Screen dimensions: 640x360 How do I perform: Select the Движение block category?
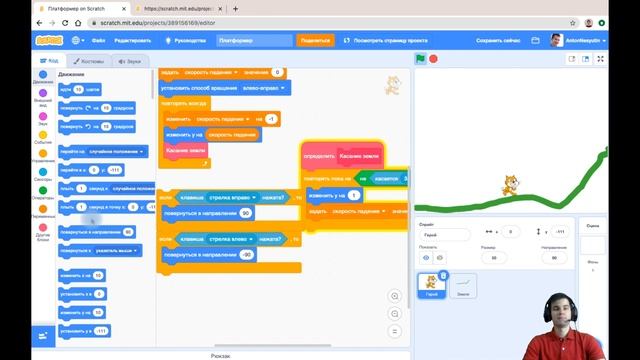(43, 77)
